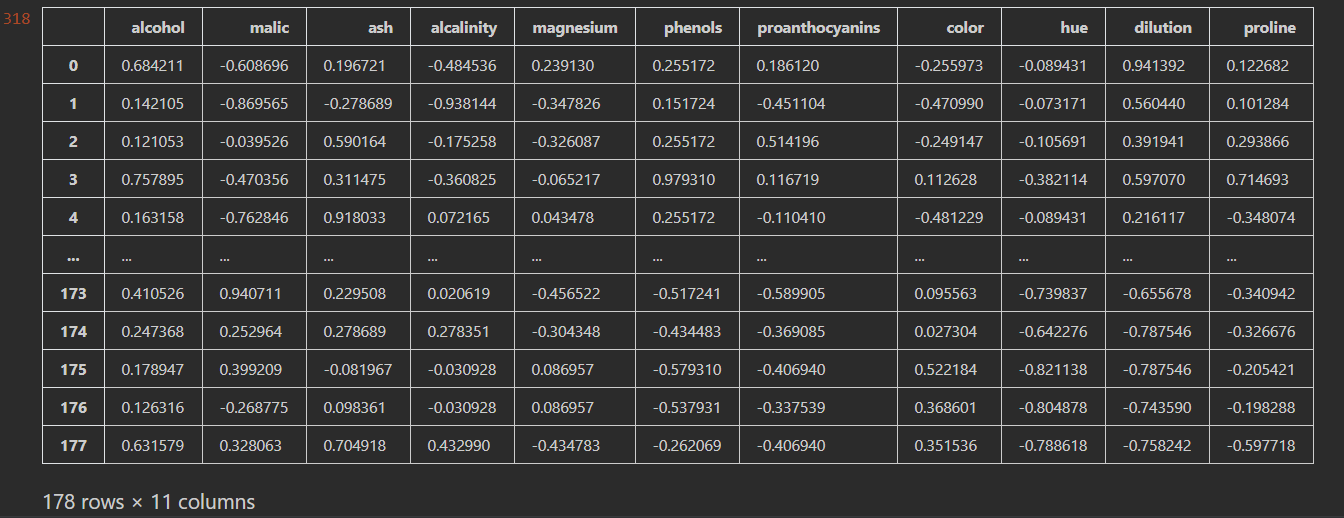Select the dilution column header

tap(1163, 28)
